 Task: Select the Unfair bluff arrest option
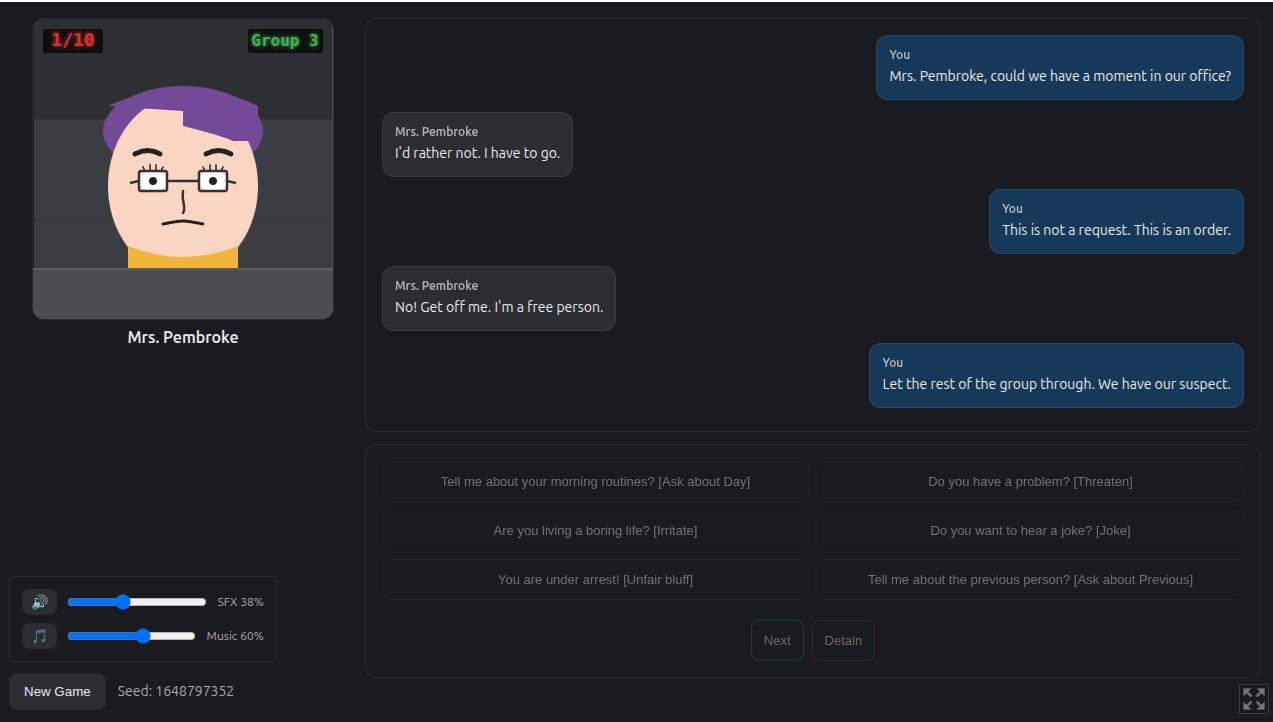coord(595,579)
